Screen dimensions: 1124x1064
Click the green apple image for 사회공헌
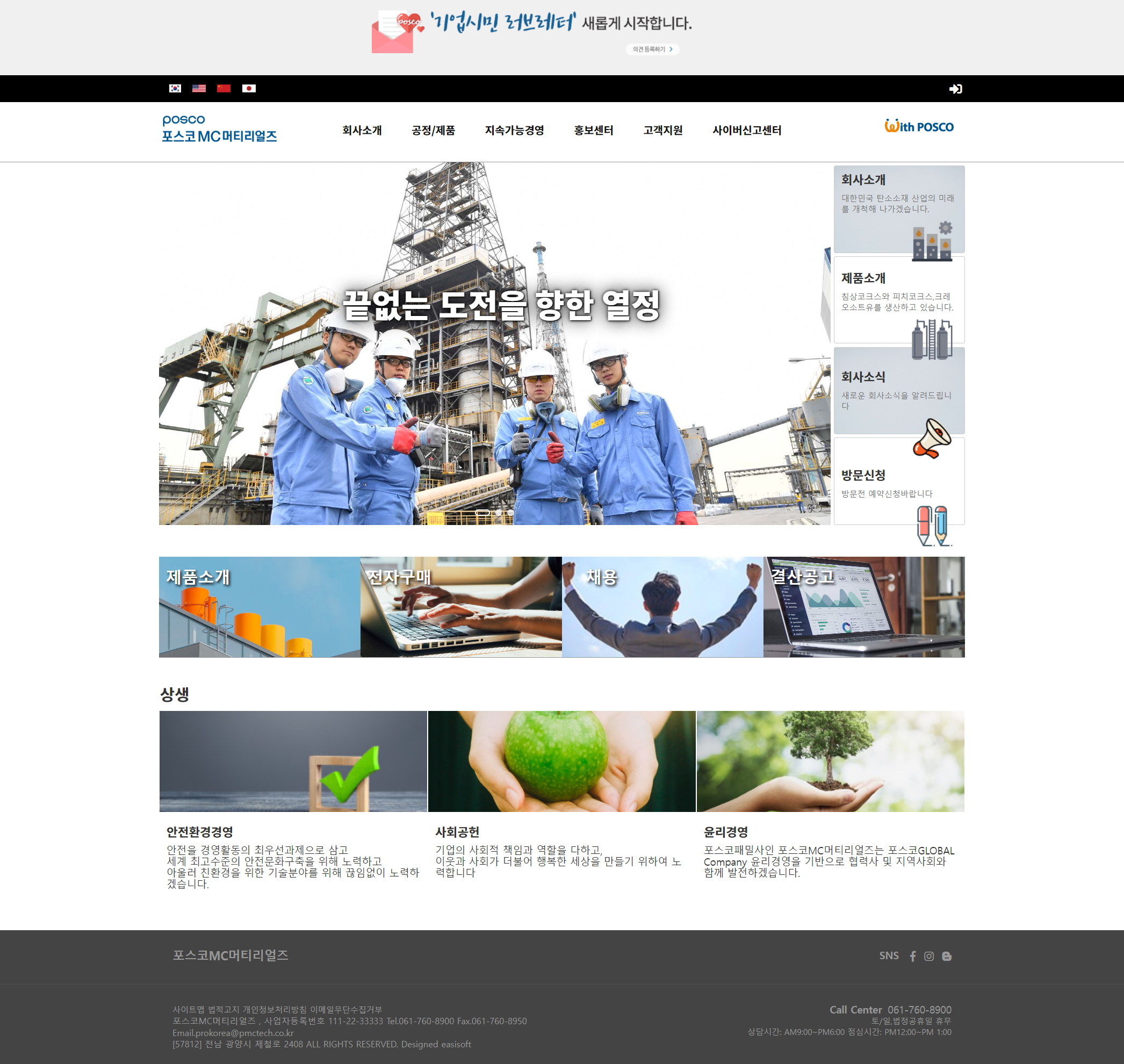(x=562, y=761)
